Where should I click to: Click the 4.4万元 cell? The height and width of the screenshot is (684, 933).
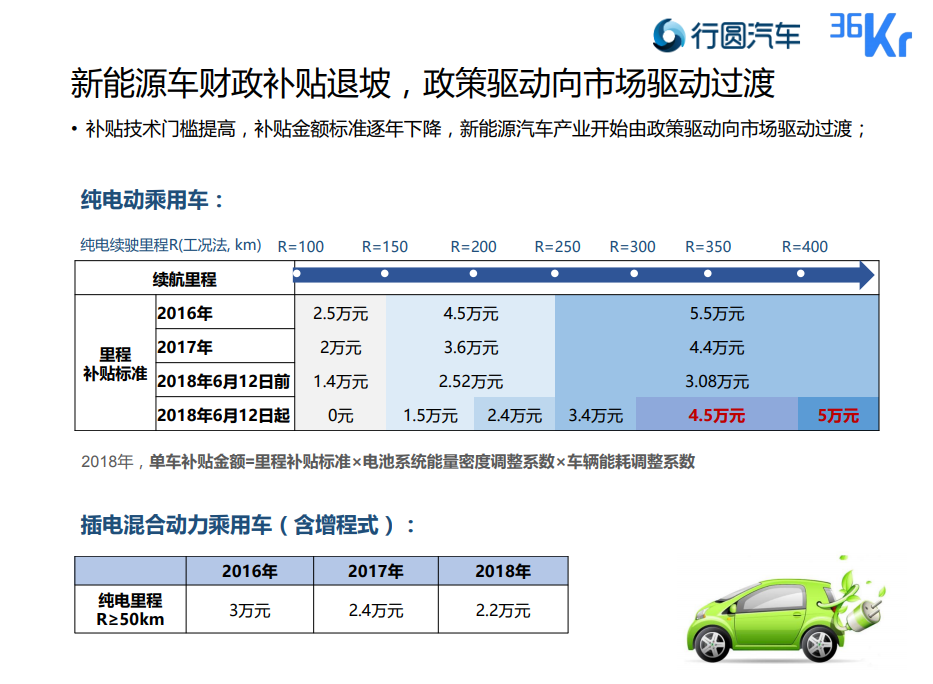pos(717,347)
